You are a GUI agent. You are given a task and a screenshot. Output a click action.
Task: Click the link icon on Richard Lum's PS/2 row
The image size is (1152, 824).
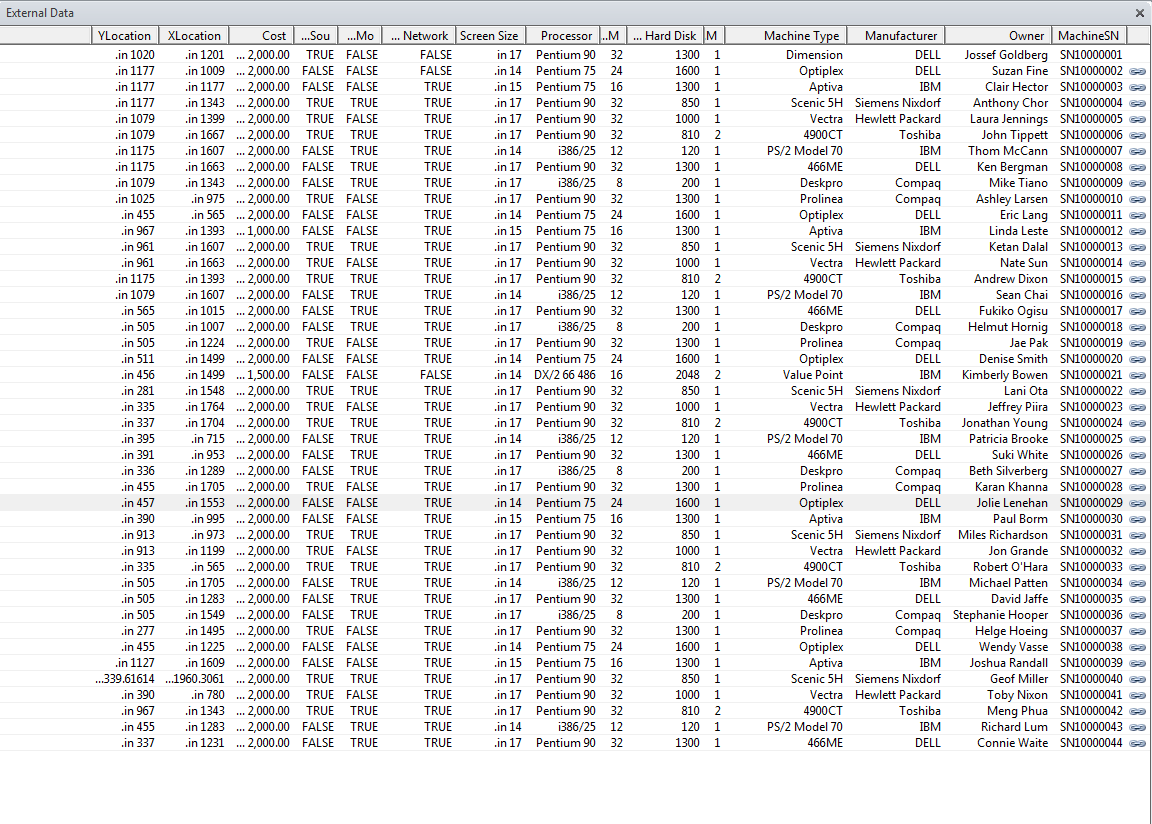click(1139, 727)
